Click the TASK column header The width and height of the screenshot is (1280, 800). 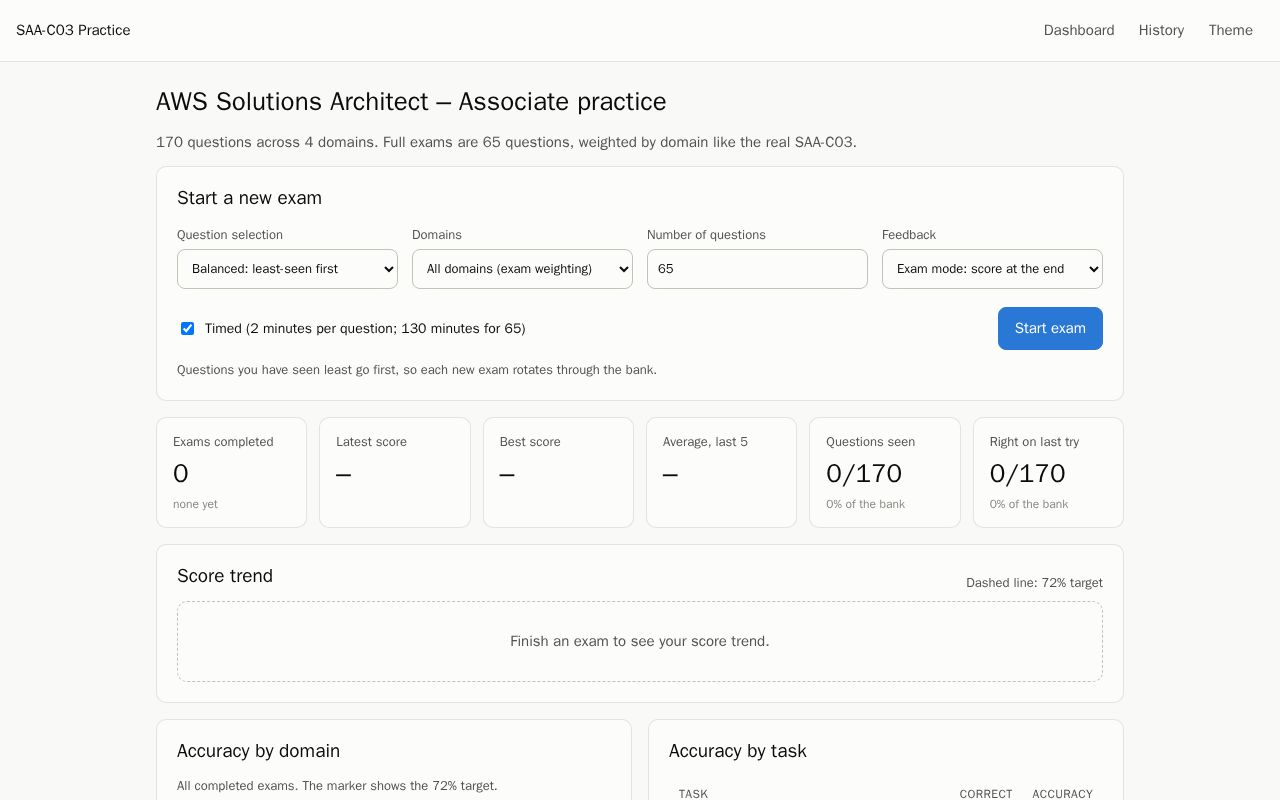click(x=693, y=794)
